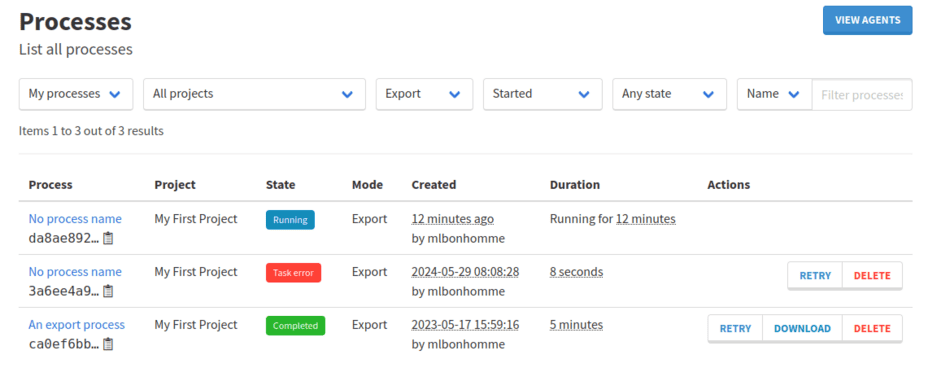The height and width of the screenshot is (368, 928).
Task: Click the Project column header
Action: coord(175,185)
